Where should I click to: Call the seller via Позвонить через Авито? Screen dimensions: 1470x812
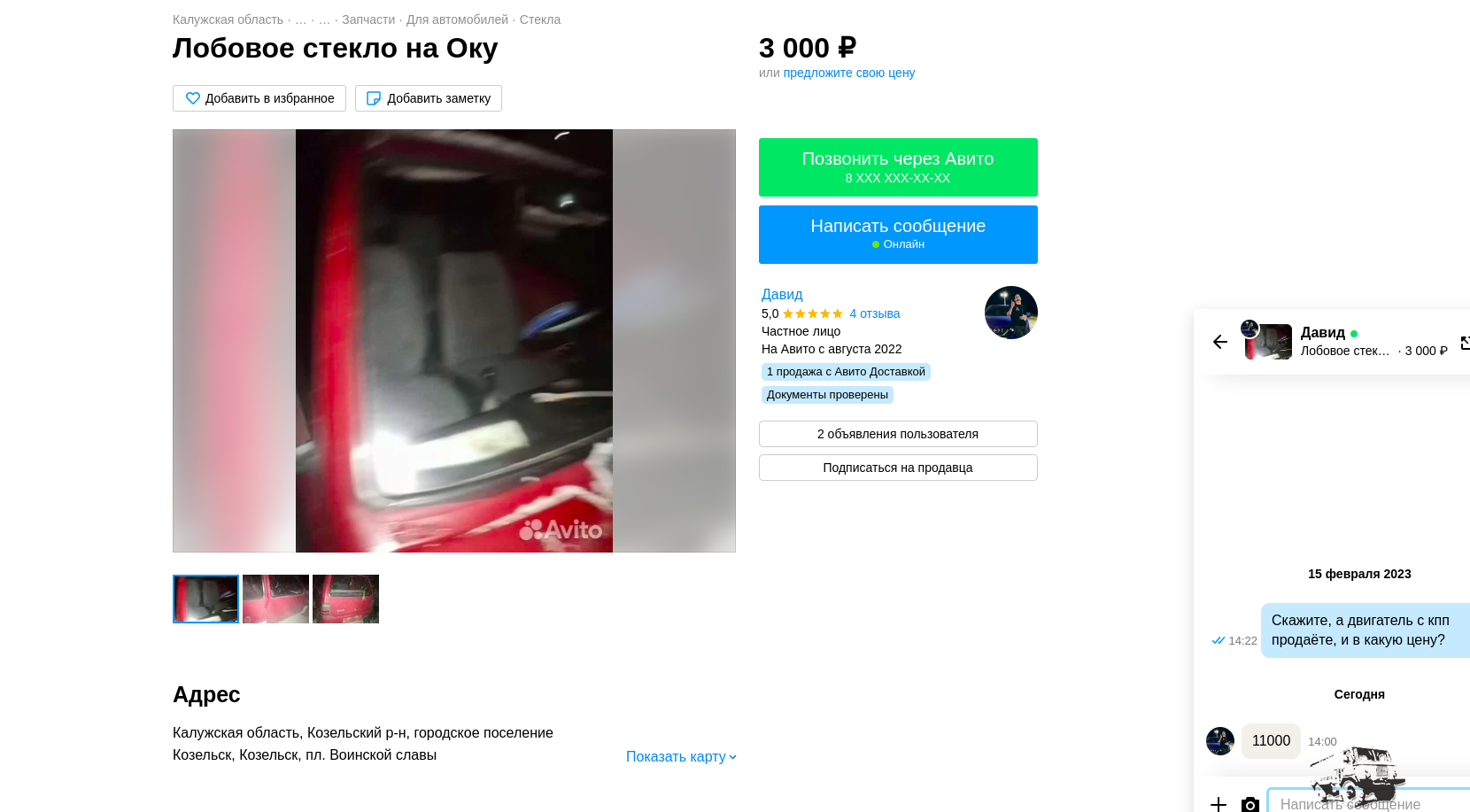[898, 167]
